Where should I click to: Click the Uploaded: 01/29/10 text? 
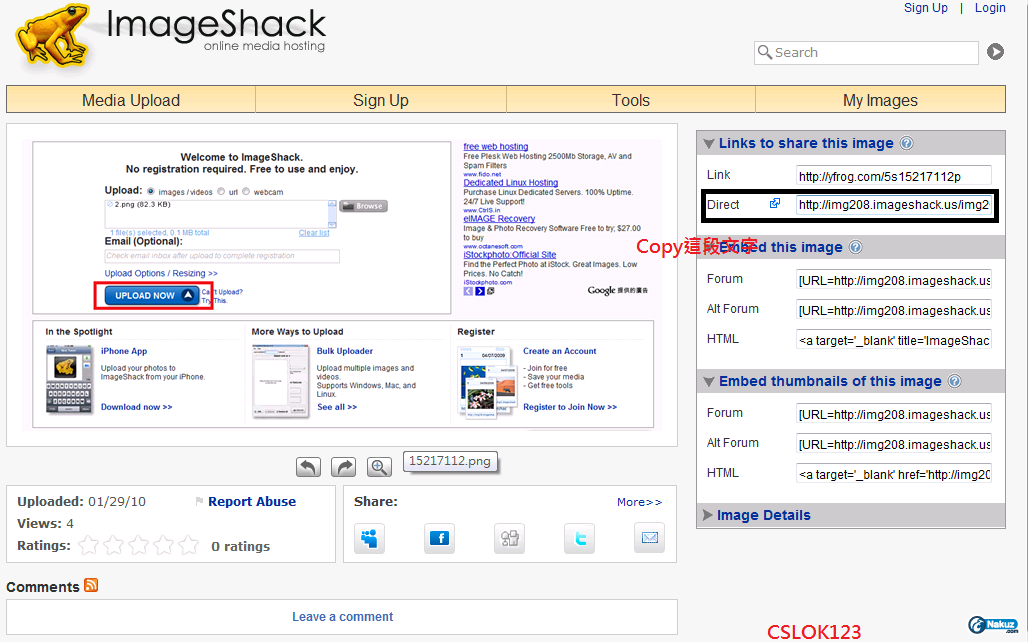pos(81,502)
